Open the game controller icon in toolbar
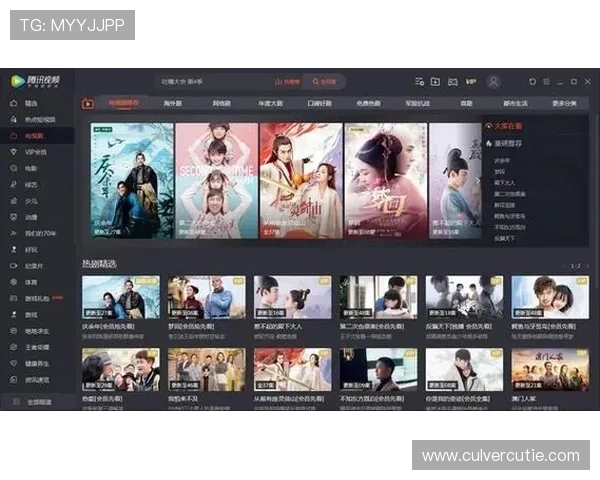This screenshot has height=480, width=600. coord(453,82)
